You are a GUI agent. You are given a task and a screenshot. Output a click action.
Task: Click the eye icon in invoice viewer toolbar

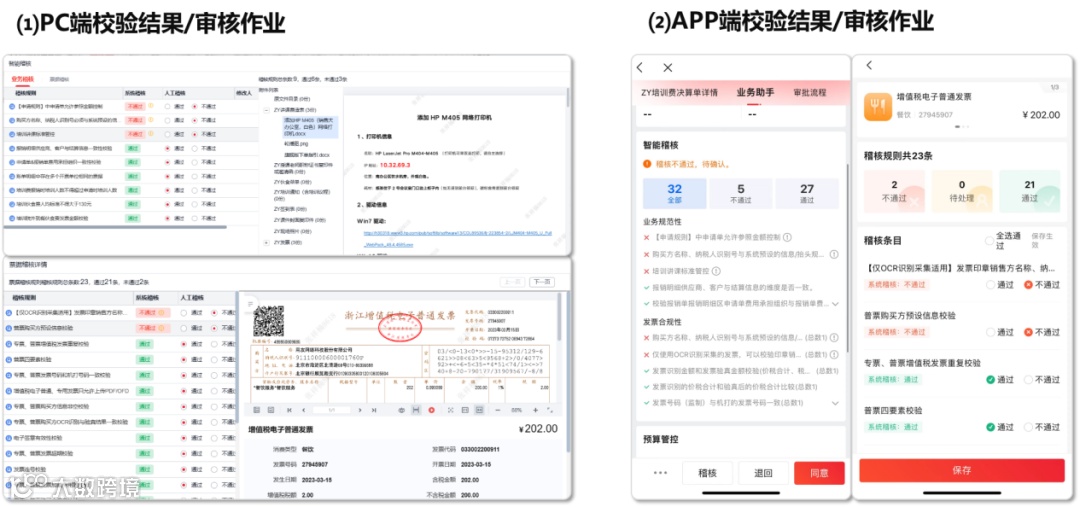click(x=402, y=410)
